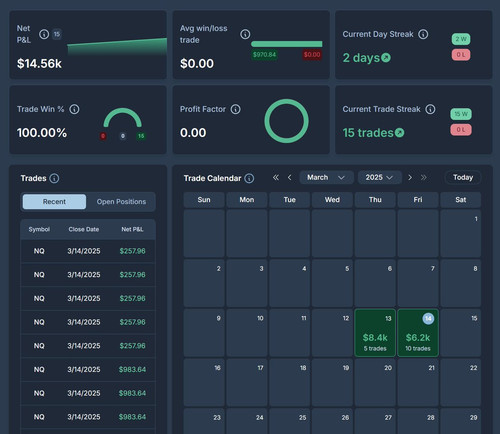Viewport: 500px width, 434px height.
Task: Click the 10 trades label on March 14
Action: [418, 349]
